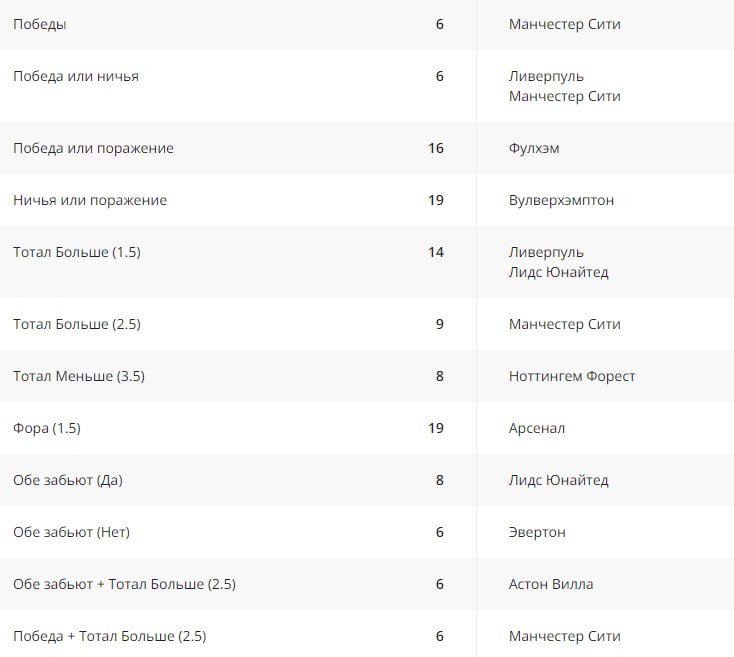Select the "Победа или поражение" label

click(x=93, y=148)
